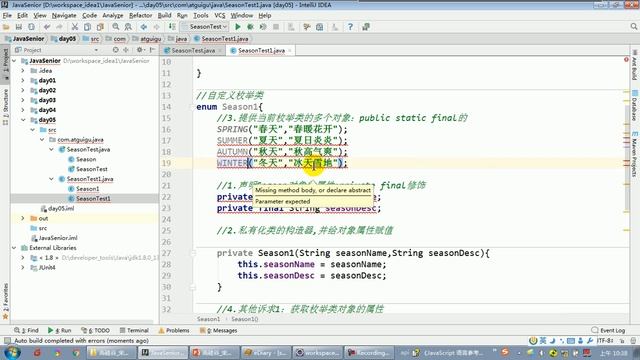Navigate Forward with the right arrow icon

(156, 27)
